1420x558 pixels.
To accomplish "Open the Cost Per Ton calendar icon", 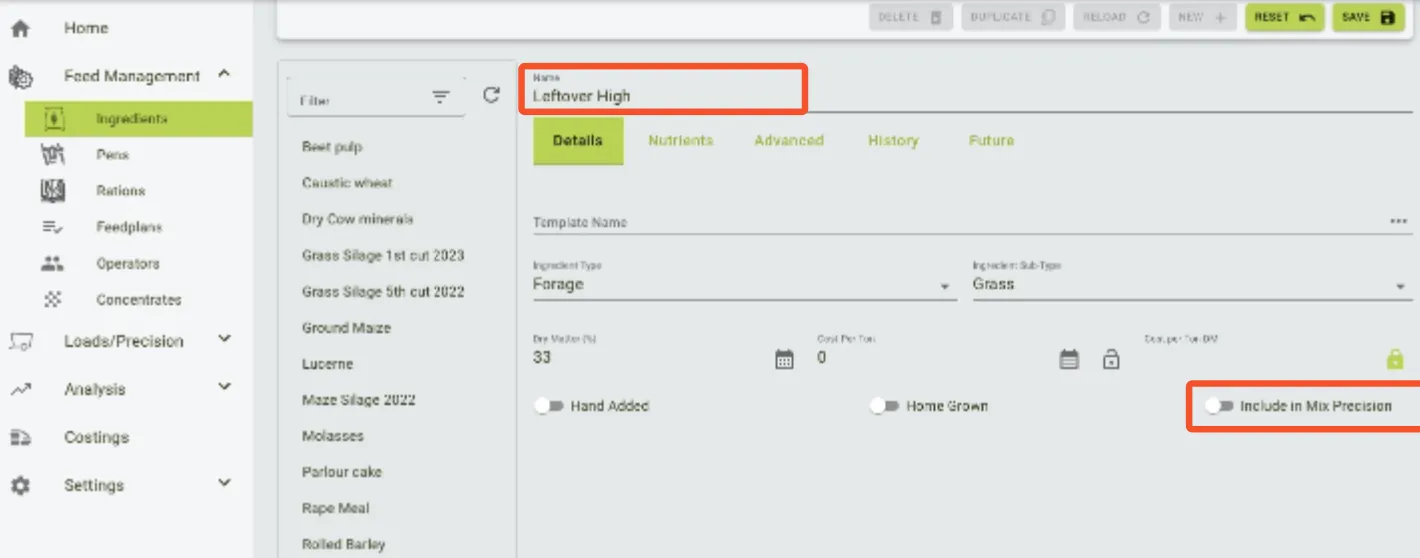I will (x=1069, y=360).
